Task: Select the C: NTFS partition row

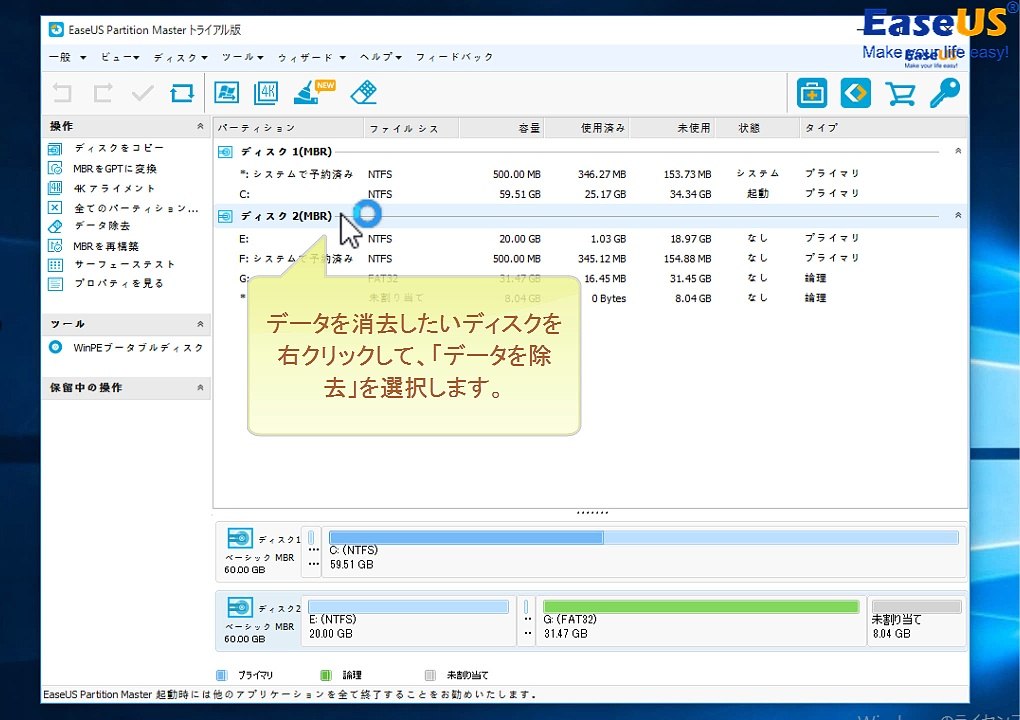Action: 590,194
